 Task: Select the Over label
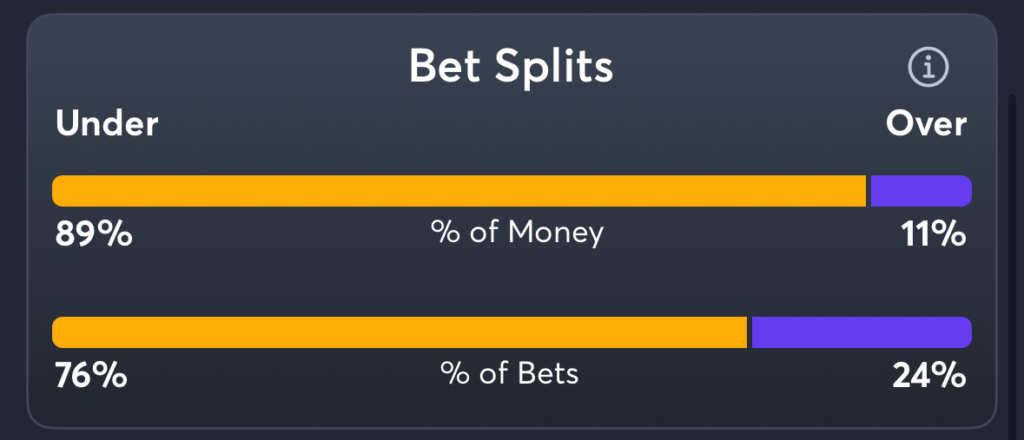point(926,123)
